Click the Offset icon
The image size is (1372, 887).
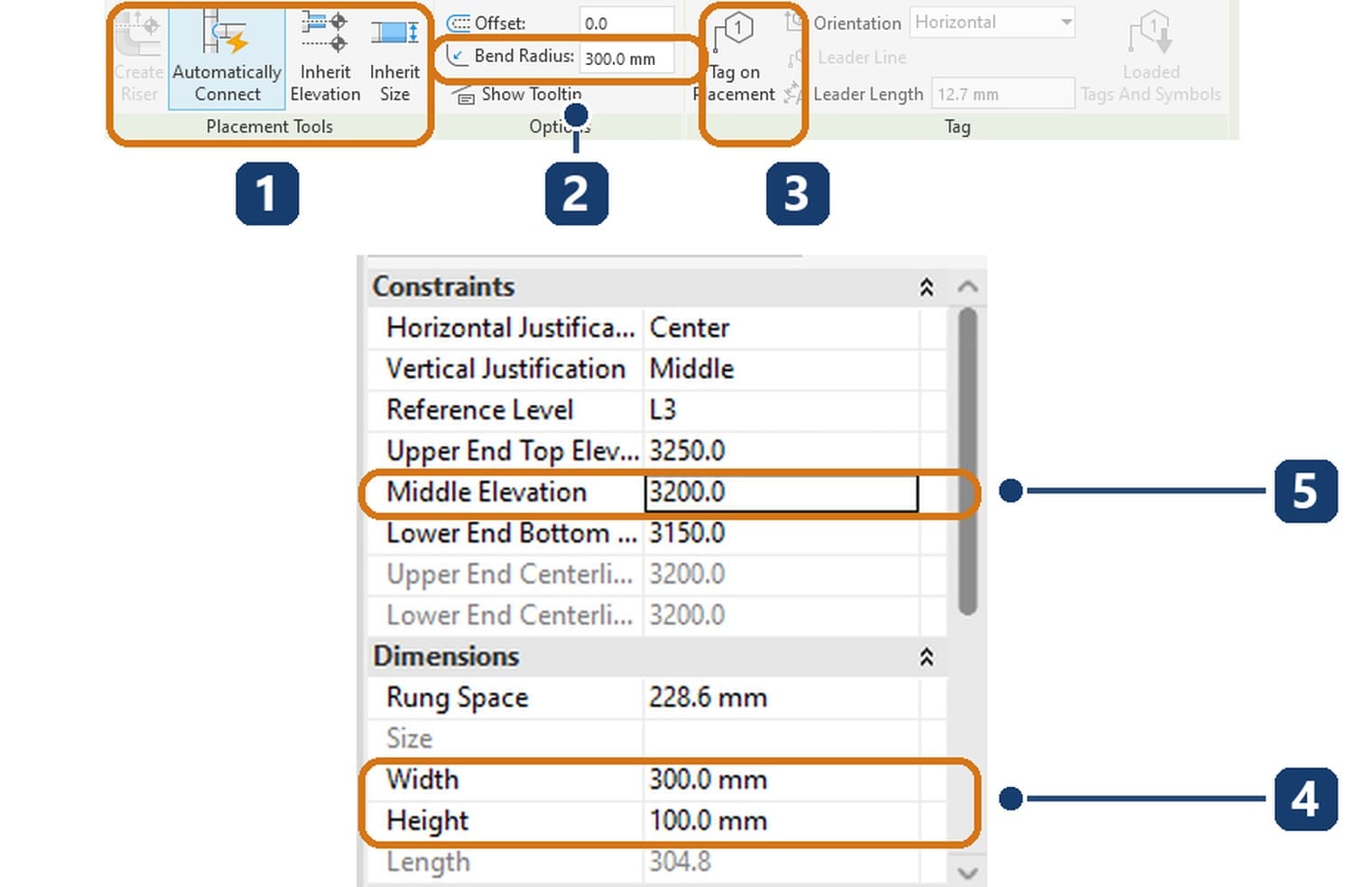[459, 23]
